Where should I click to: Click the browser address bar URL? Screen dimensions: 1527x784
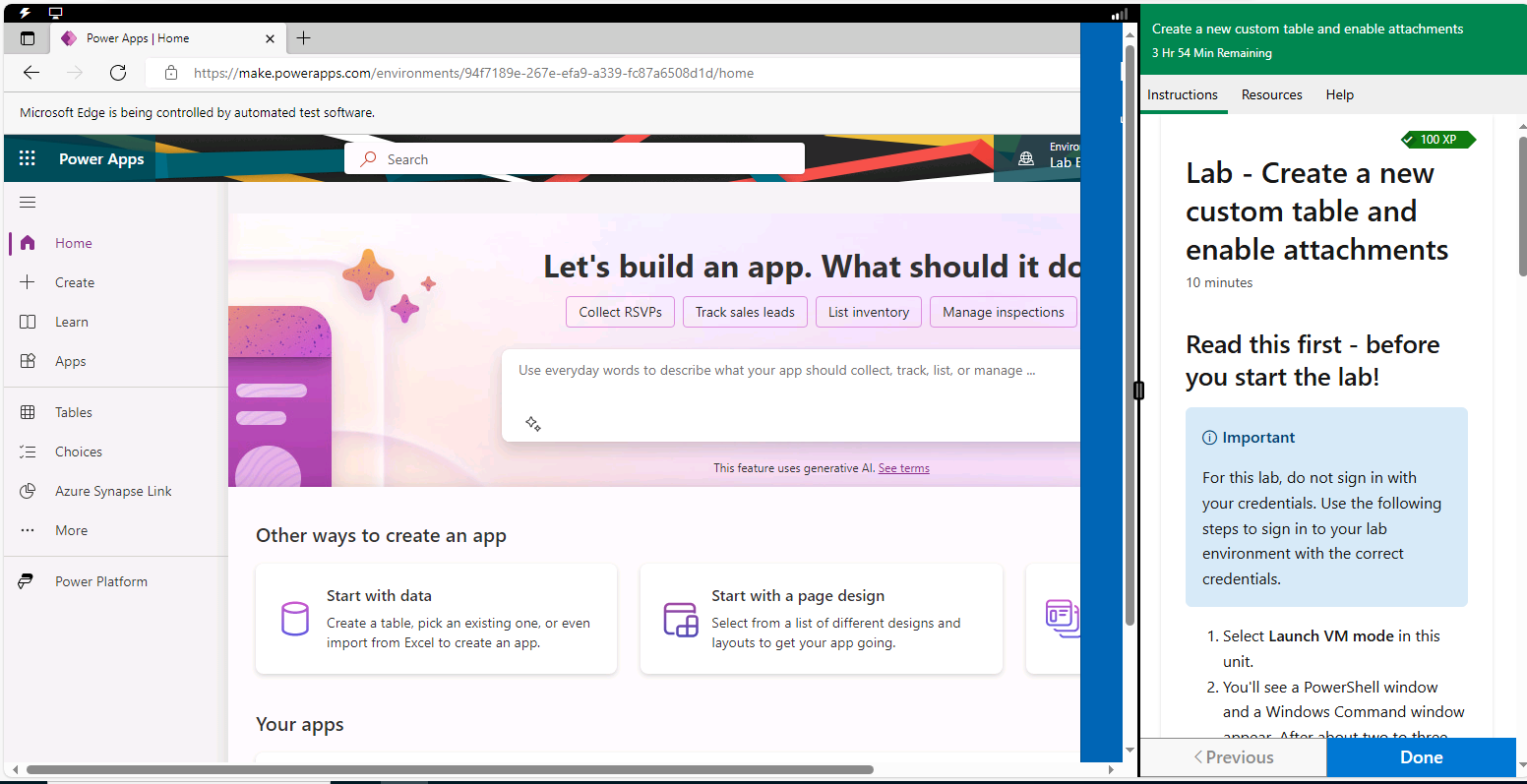[473, 73]
